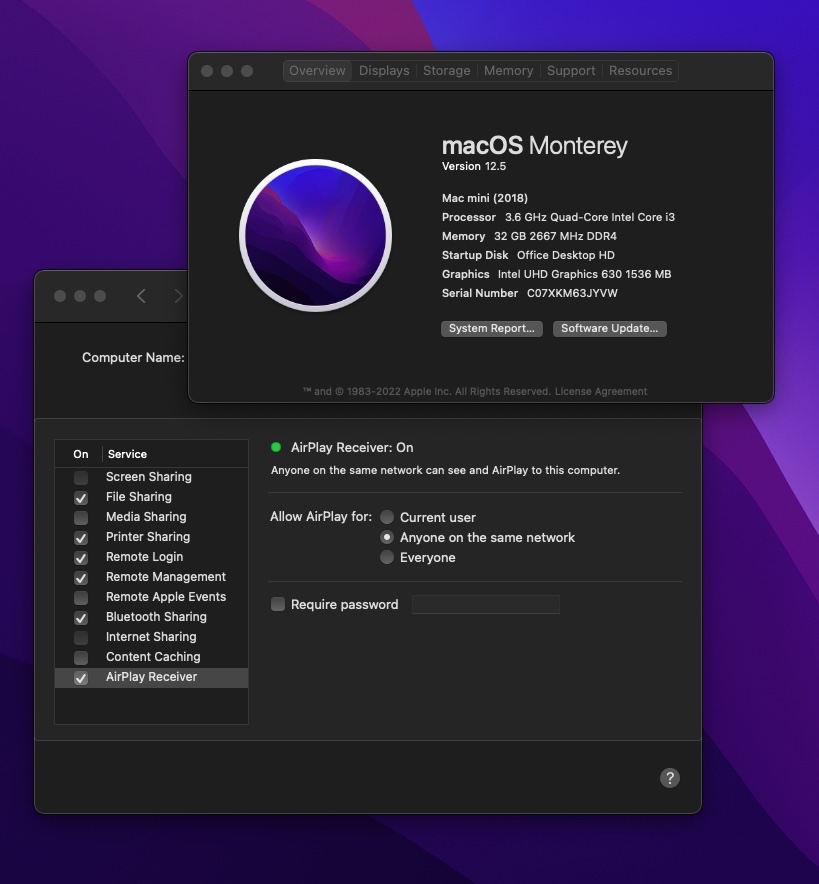Tick the Internet Sharing checkbox
The width and height of the screenshot is (819, 884).
coord(81,638)
